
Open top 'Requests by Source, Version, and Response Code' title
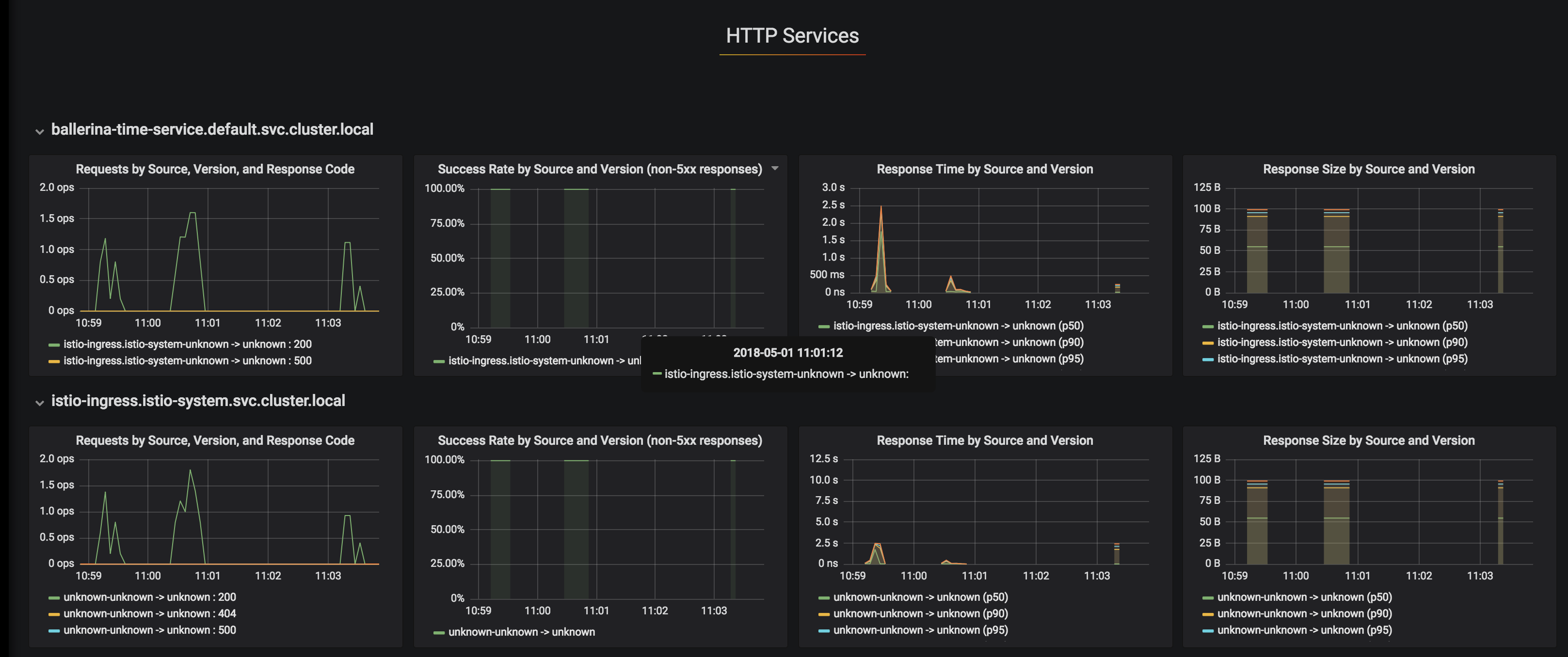pos(215,169)
